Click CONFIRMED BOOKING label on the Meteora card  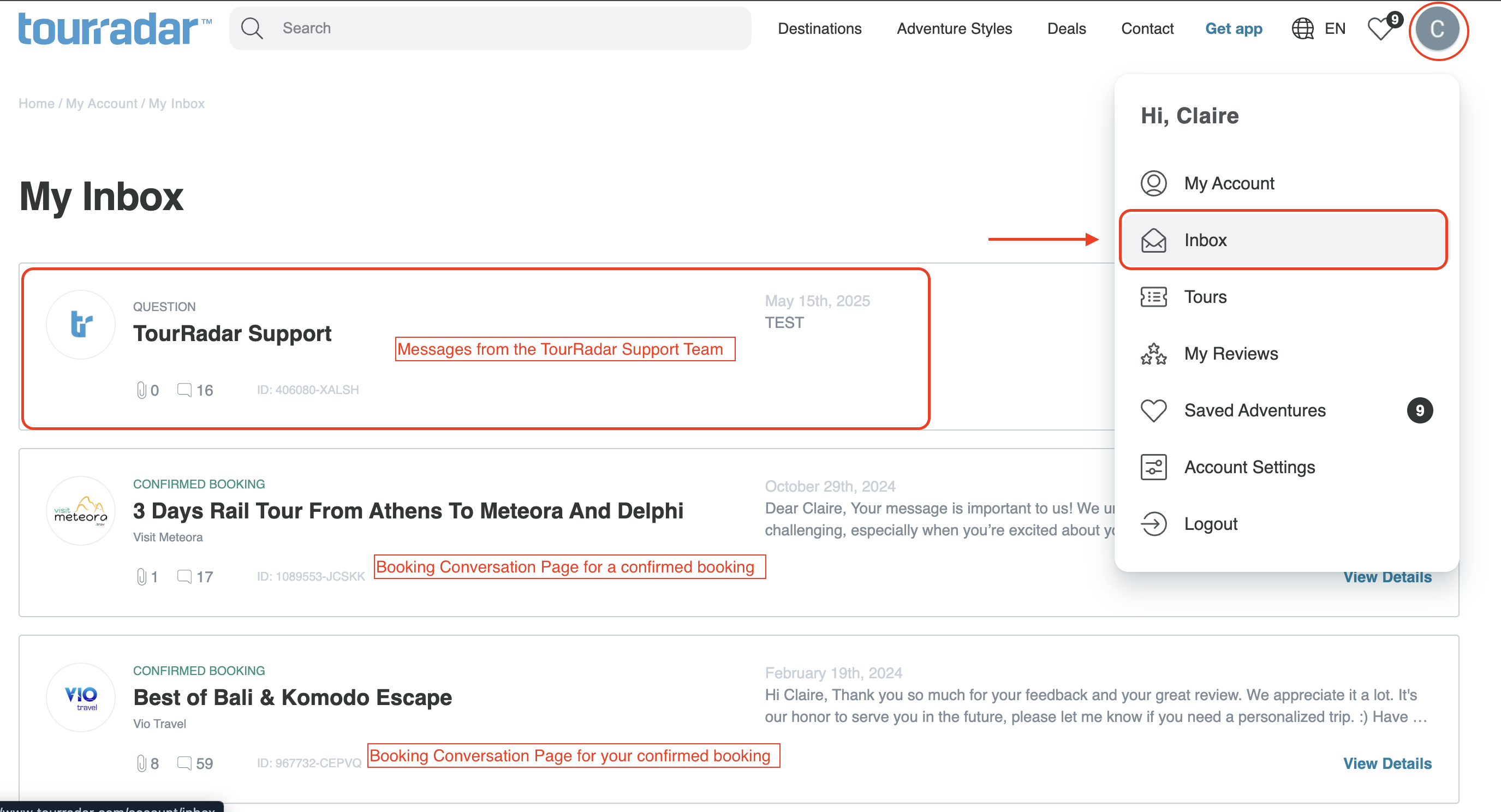(199, 483)
